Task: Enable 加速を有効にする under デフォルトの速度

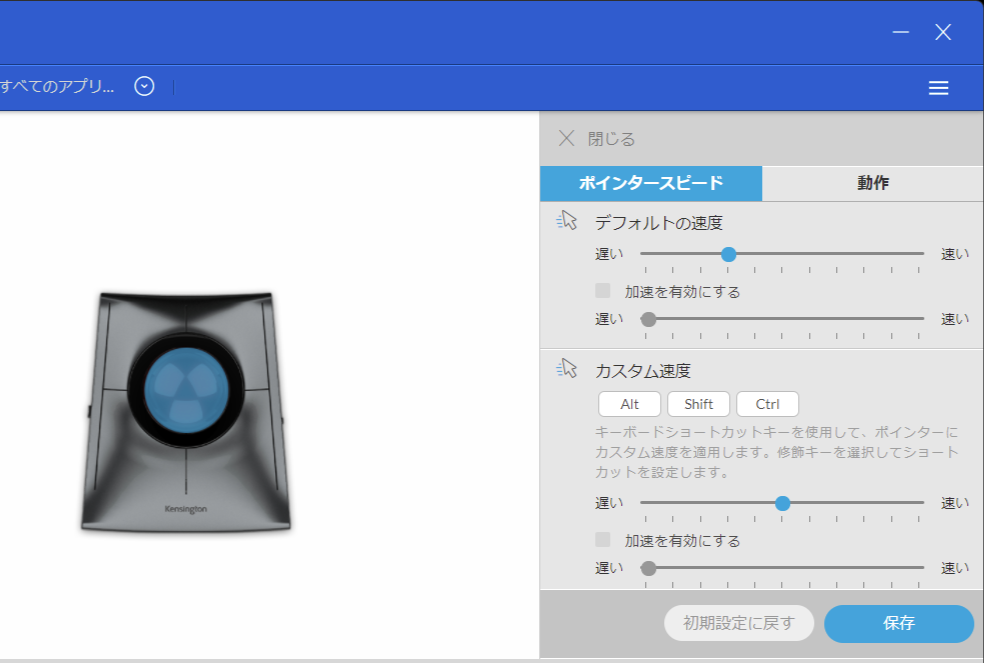Action: click(x=603, y=291)
